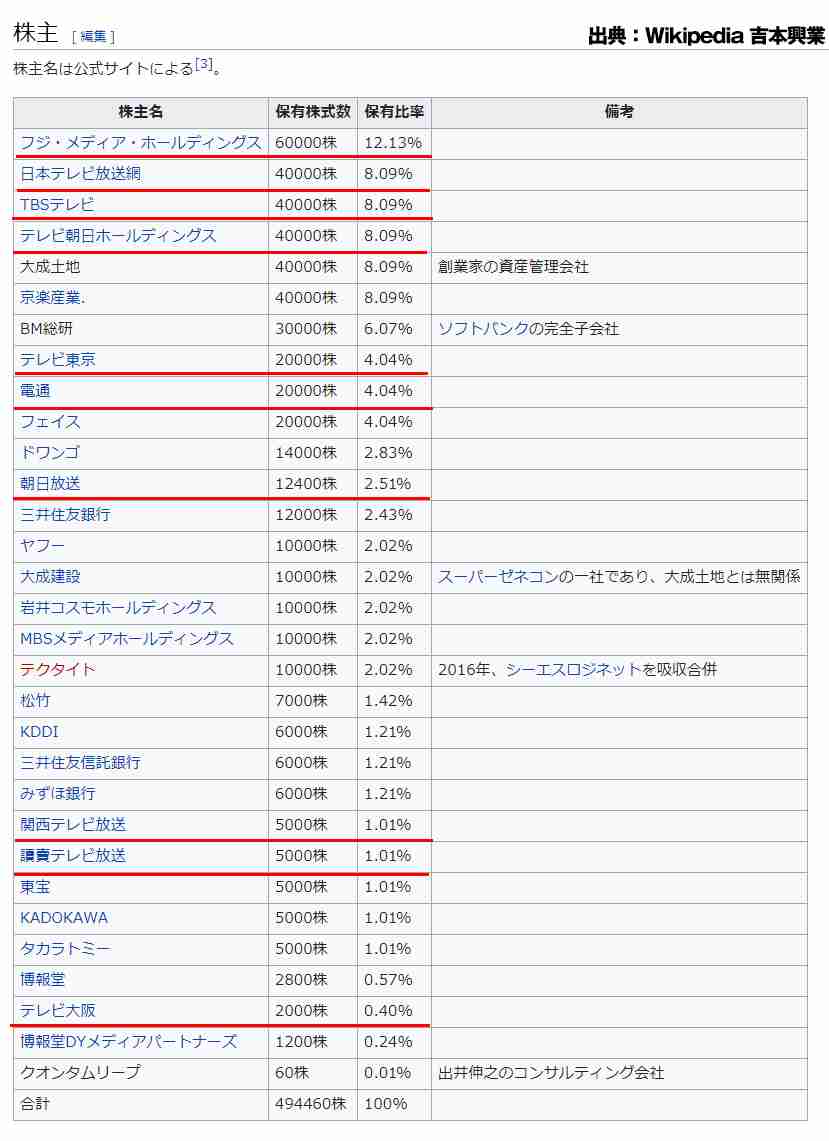Follow the 朝日放送 link

click(50, 484)
